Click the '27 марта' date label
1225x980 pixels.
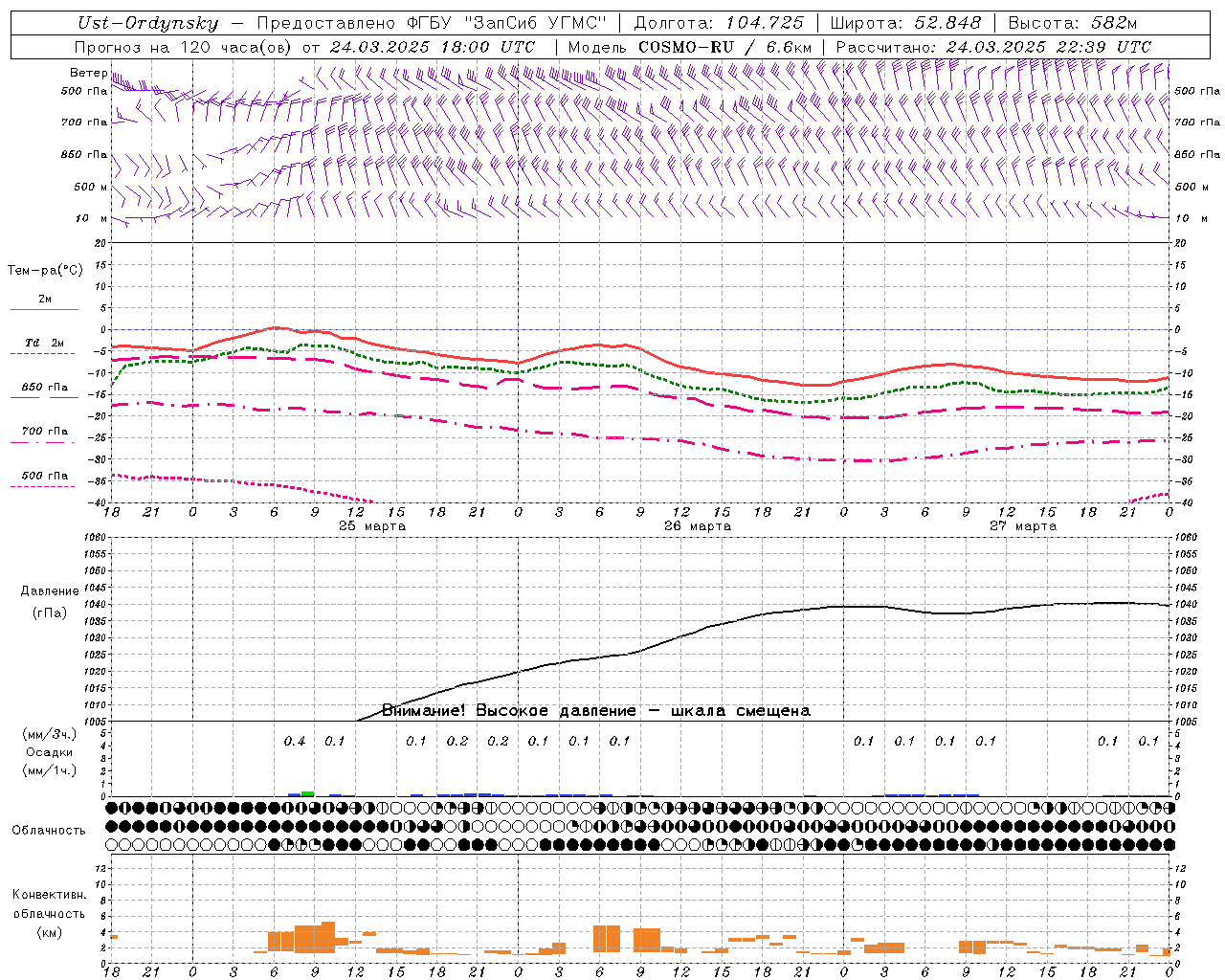pos(1024,526)
